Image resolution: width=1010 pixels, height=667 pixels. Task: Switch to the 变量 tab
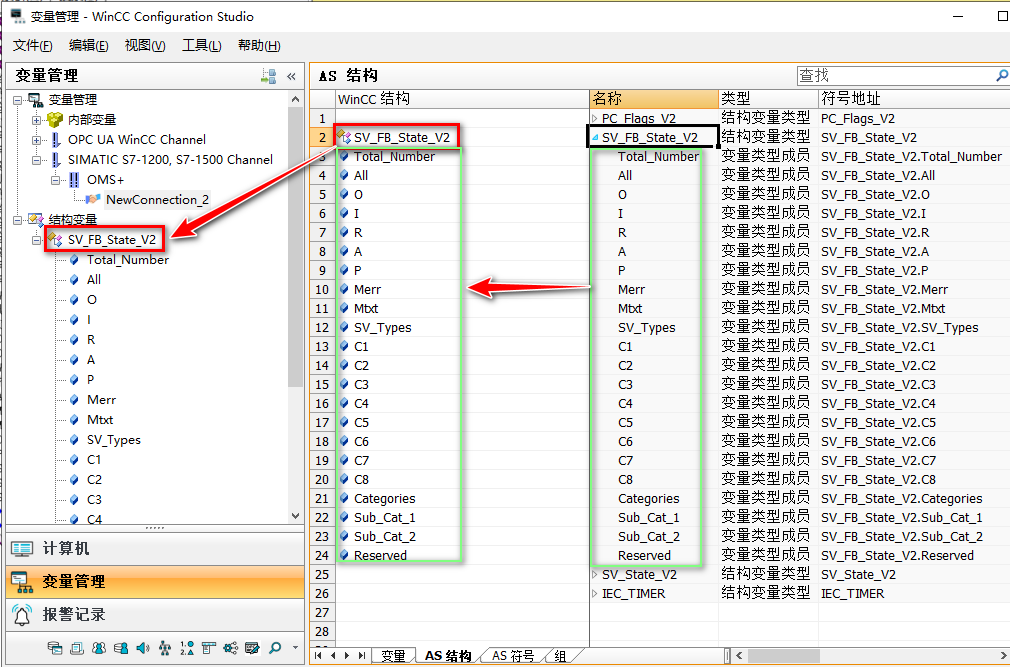(393, 656)
